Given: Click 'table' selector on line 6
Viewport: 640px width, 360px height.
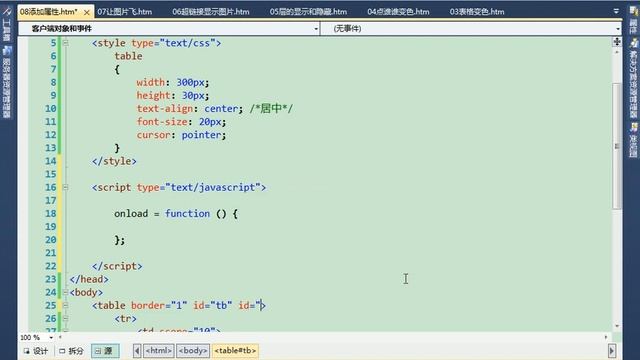Looking at the screenshot, I should pos(128,56).
